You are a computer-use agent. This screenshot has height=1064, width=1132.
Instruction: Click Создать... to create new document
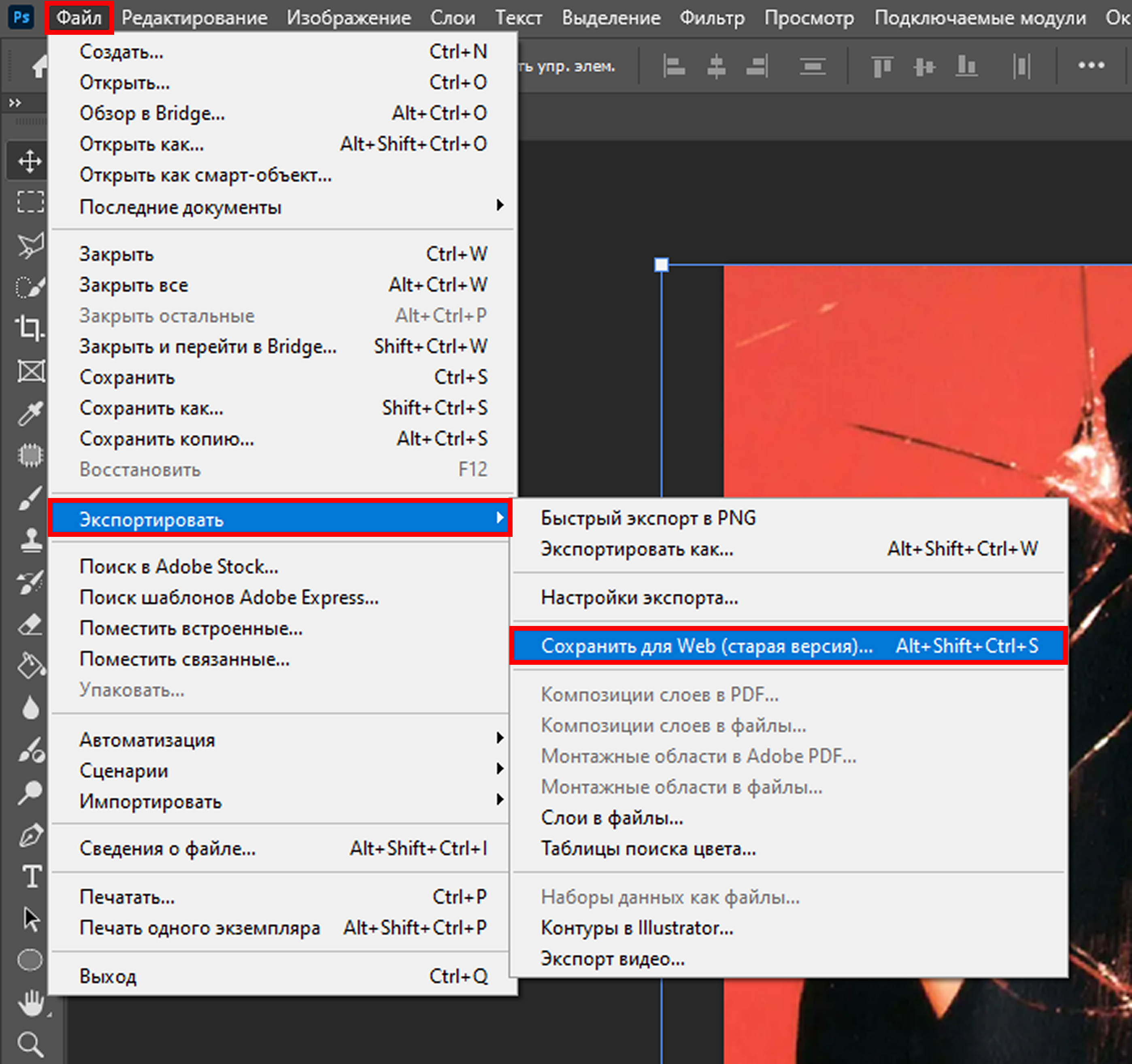coord(283,52)
